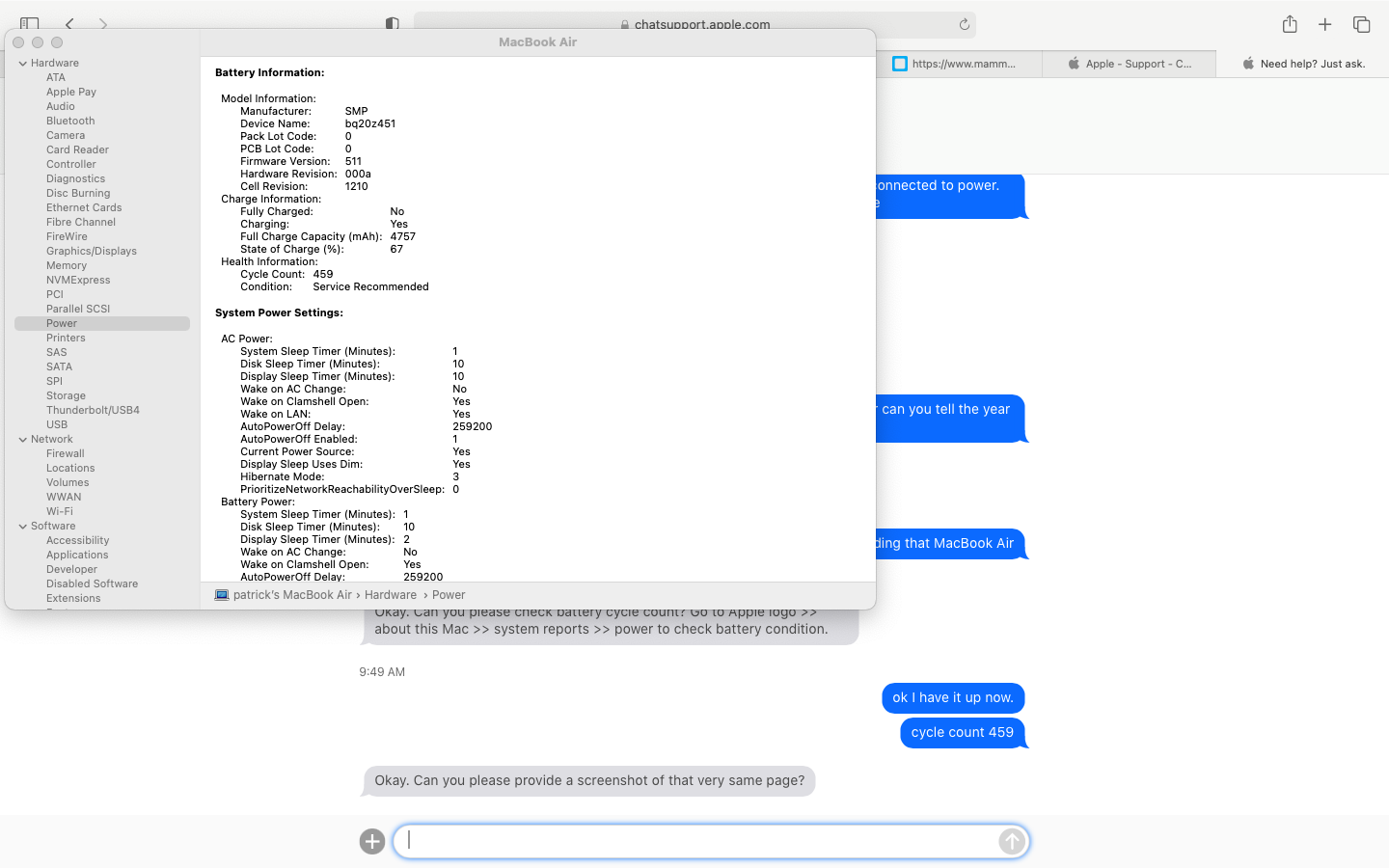Select Apple Pay in the sidebar
The width and height of the screenshot is (1389, 868).
point(71,93)
